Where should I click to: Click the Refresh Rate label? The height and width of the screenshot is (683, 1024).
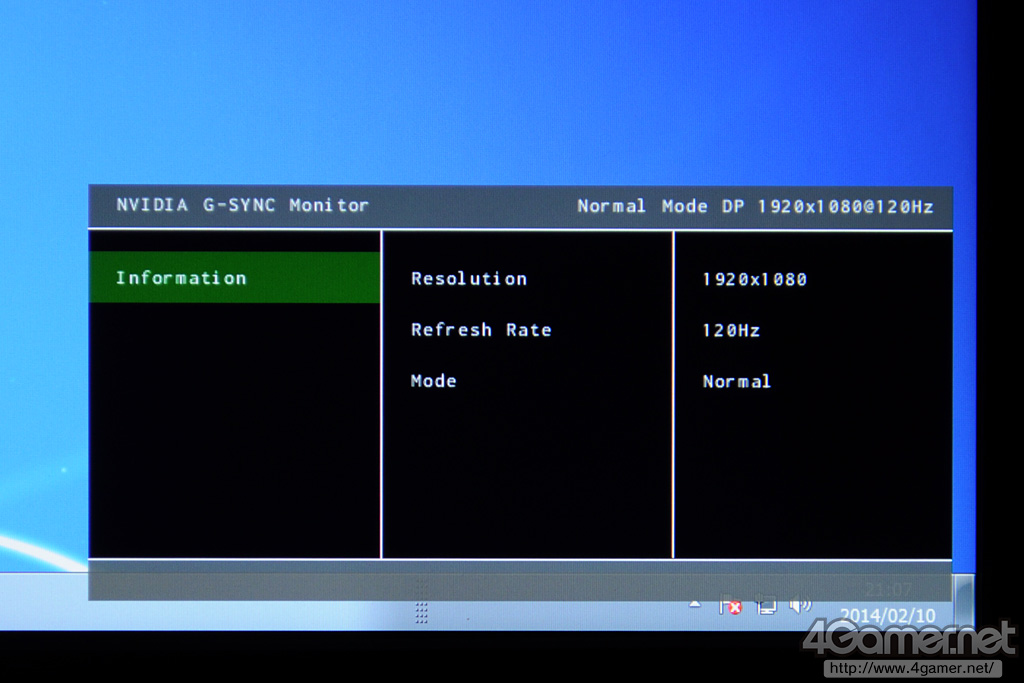481,330
